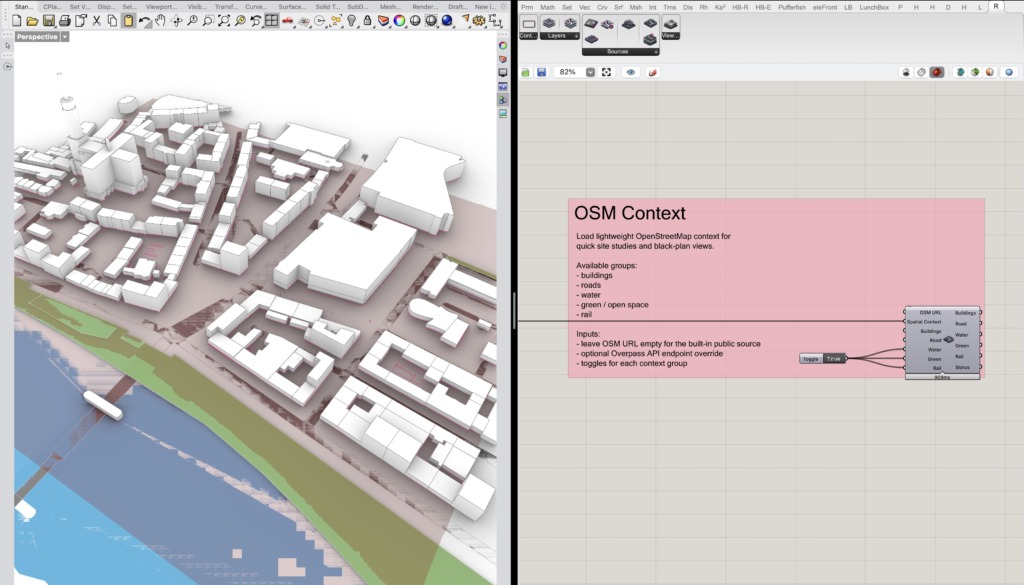Click the OSM Context group title

(630, 213)
